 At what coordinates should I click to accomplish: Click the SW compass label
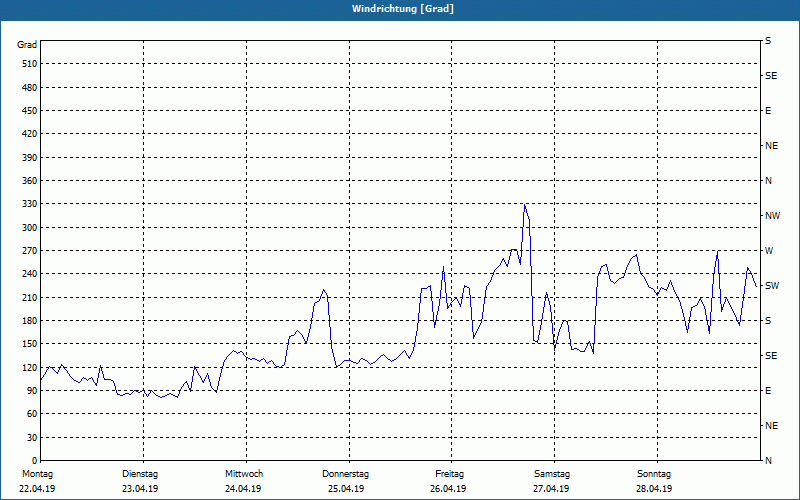(x=772, y=286)
